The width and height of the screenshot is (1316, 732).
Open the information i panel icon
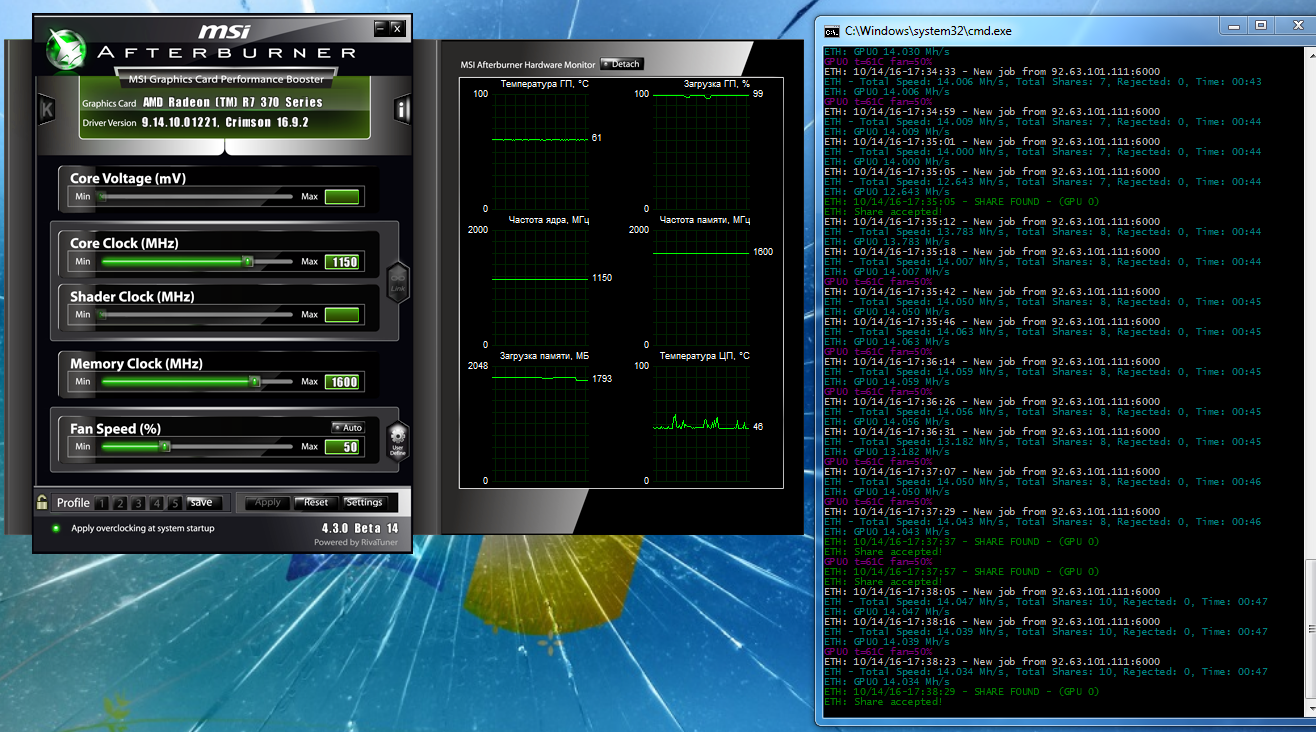(402, 109)
